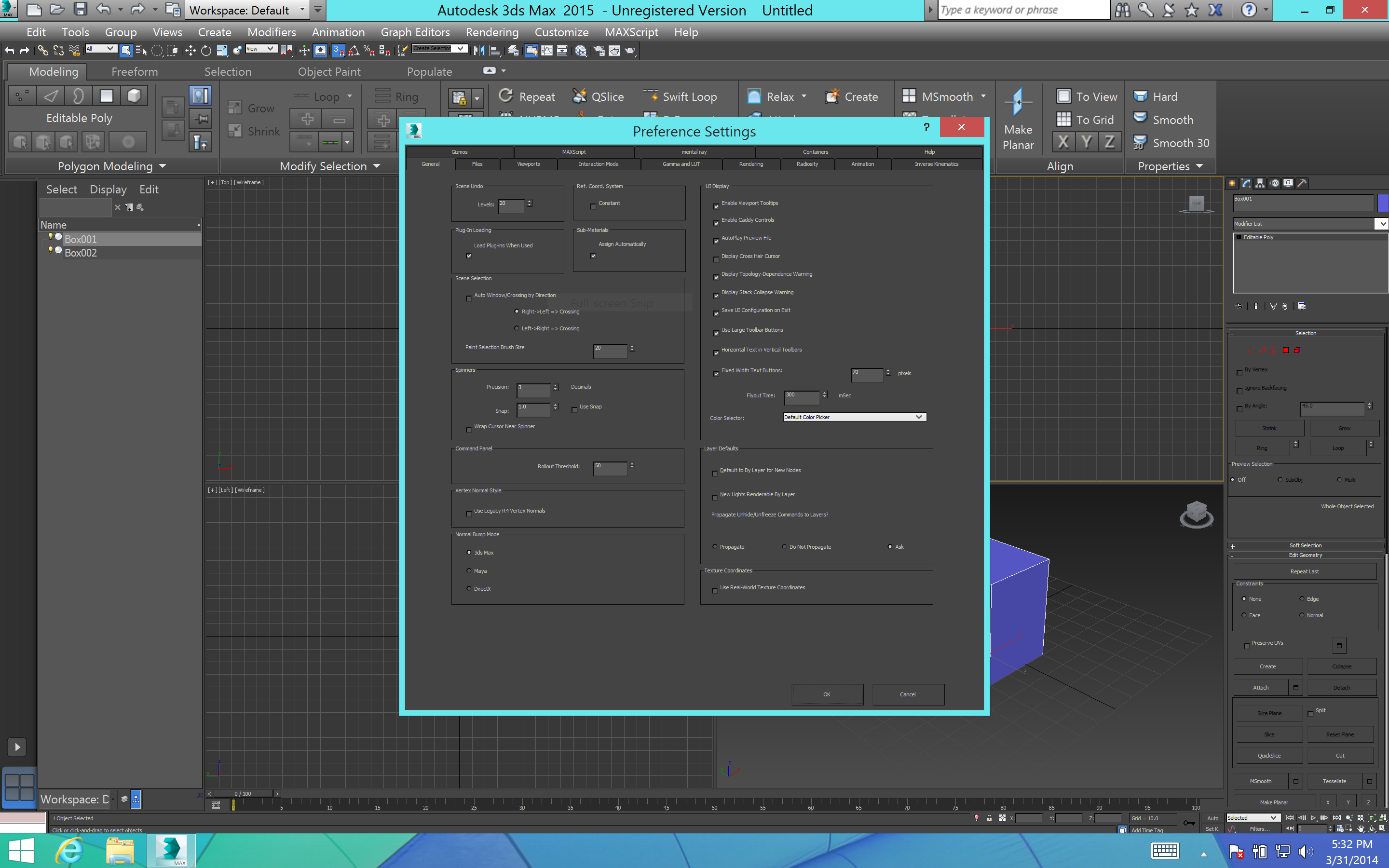Viewport: 1389px width, 868px height.
Task: Adjust the Precision spinner value field
Action: [531, 388]
